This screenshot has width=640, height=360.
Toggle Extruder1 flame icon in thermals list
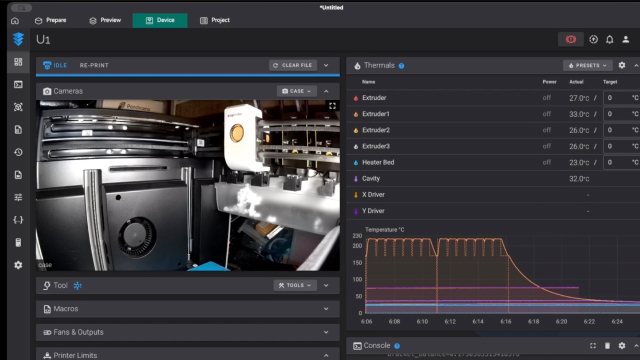point(356,114)
